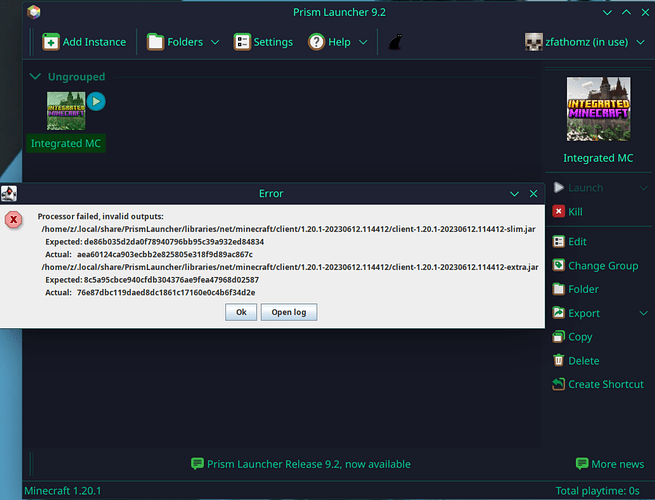The width and height of the screenshot is (655, 500).
Task: Click the black cat icon
Action: point(395,42)
